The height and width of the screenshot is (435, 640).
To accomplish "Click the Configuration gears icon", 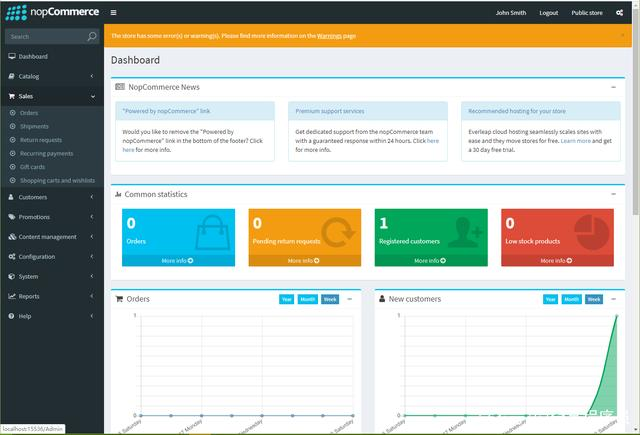I will (x=12, y=257).
